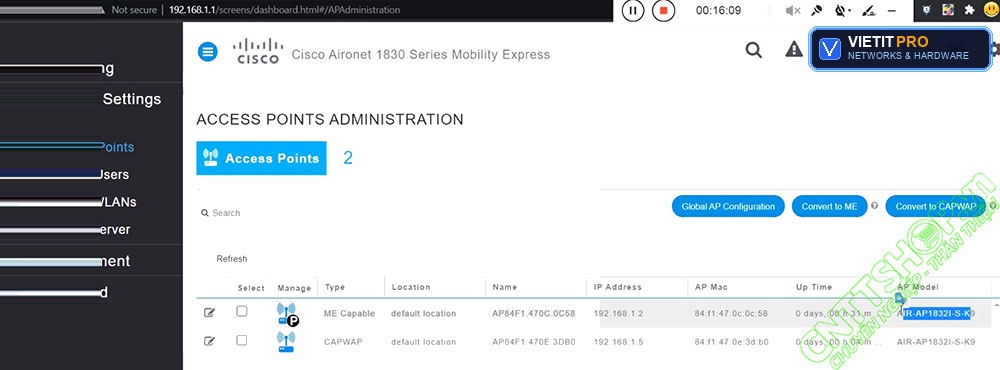Focus the Search field above the table
Screen dimensions: 1000x370
(227, 213)
